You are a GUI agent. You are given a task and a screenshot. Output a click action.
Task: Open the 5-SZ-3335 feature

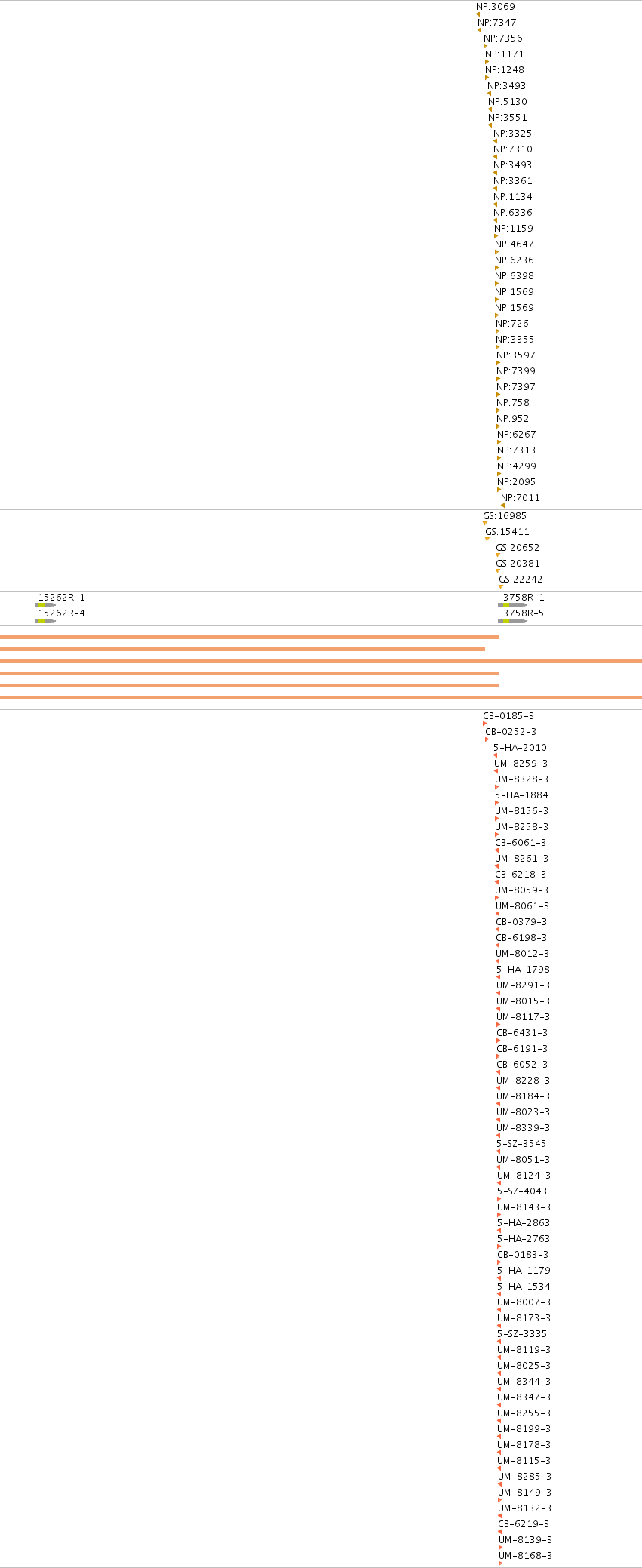point(522,1334)
